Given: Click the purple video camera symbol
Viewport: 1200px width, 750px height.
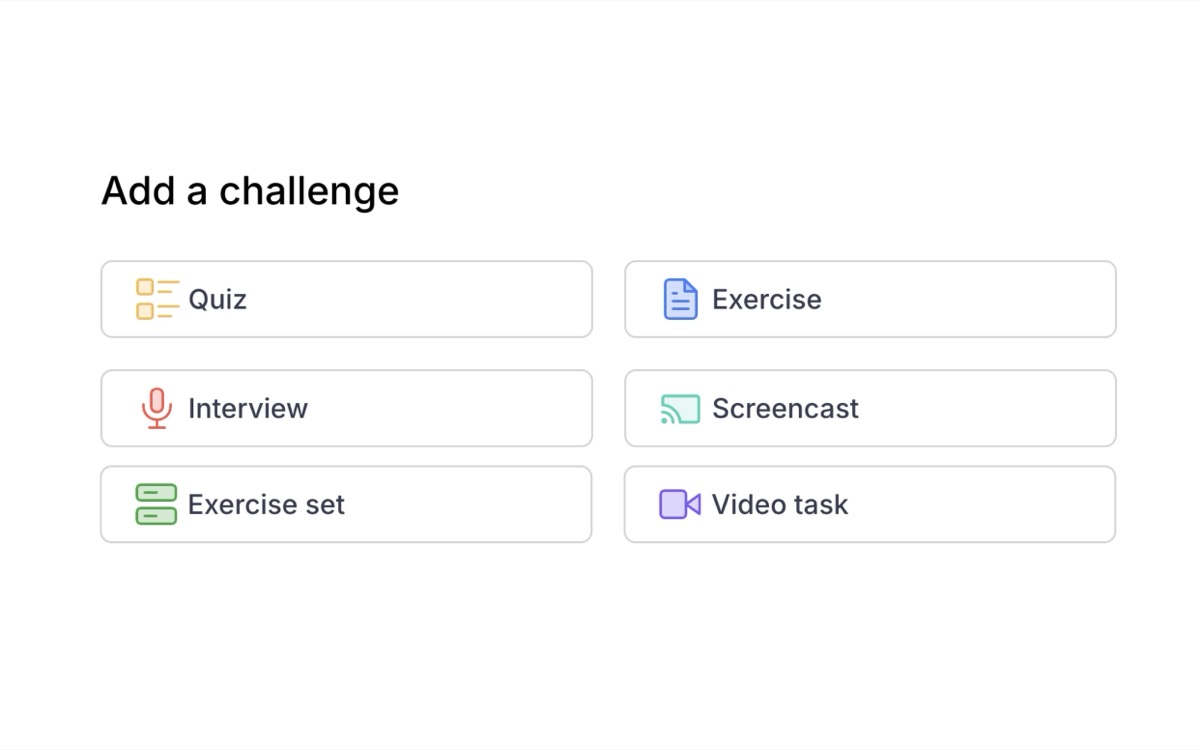Looking at the screenshot, I should [x=679, y=504].
